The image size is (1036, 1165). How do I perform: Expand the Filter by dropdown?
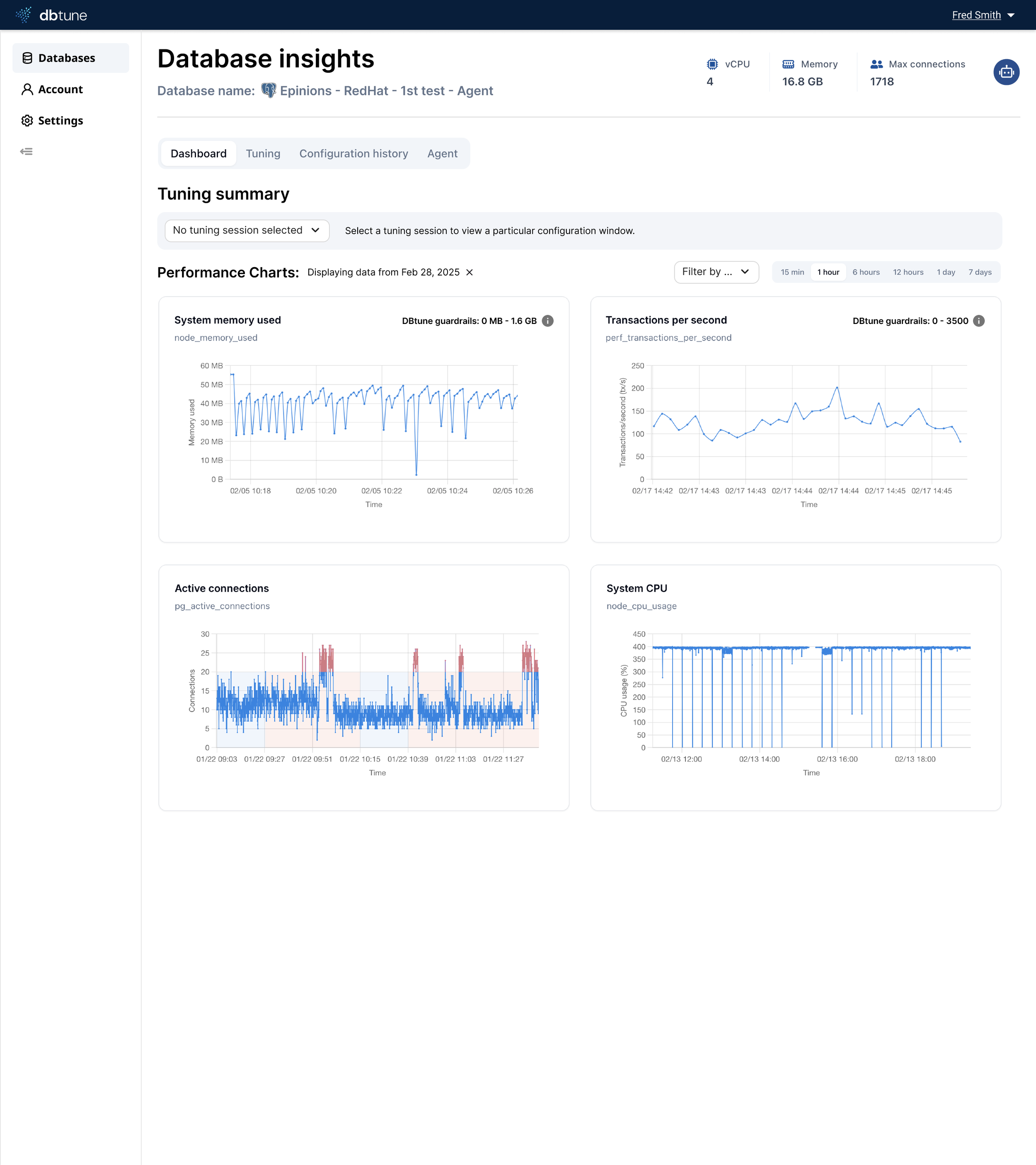click(x=716, y=272)
